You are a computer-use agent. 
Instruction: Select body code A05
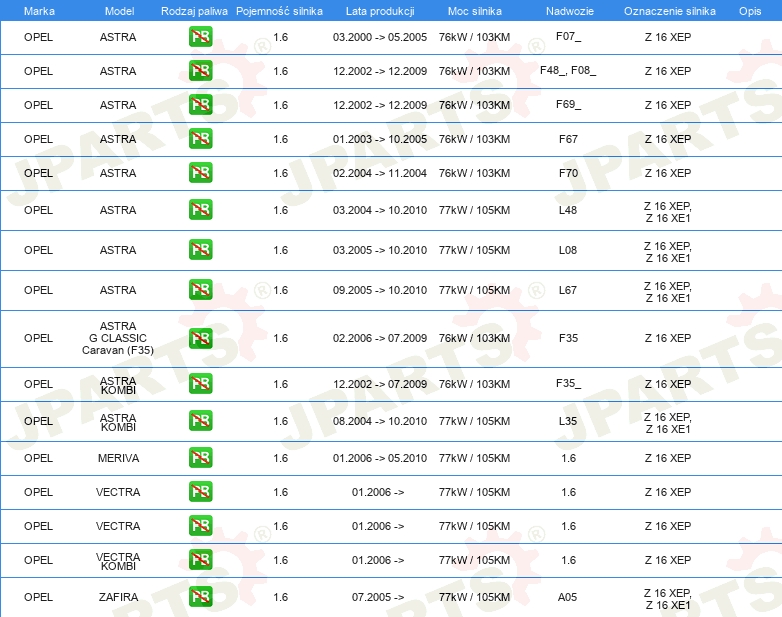tap(568, 597)
